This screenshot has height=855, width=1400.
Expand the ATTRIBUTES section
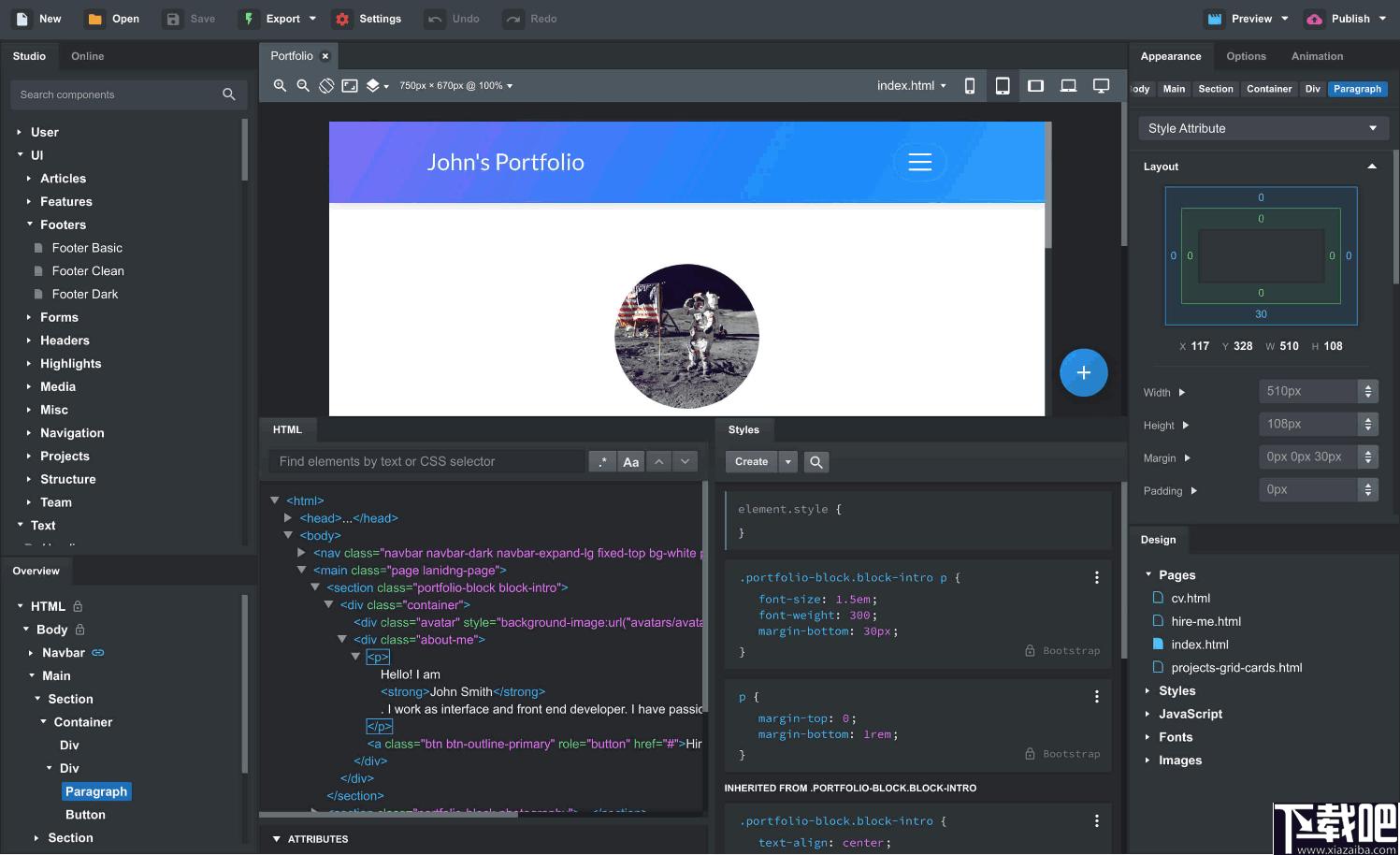pos(276,839)
